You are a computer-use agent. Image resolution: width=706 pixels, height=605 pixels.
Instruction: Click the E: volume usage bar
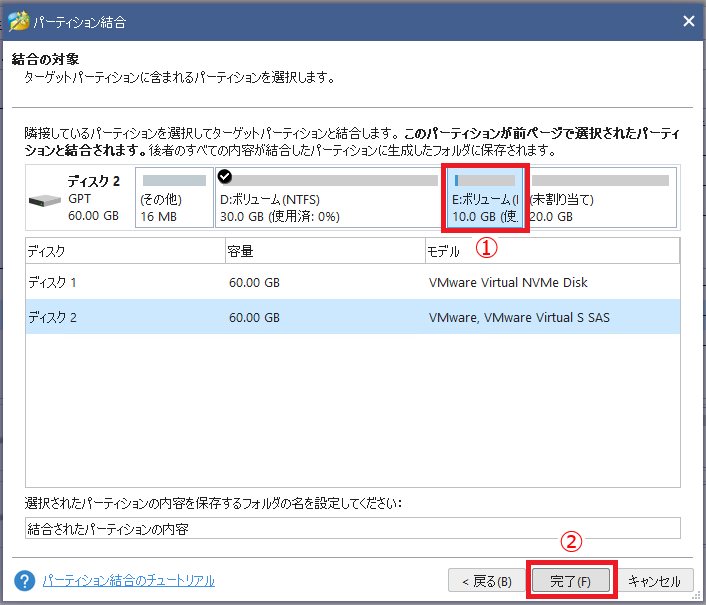pyautogui.click(x=485, y=181)
